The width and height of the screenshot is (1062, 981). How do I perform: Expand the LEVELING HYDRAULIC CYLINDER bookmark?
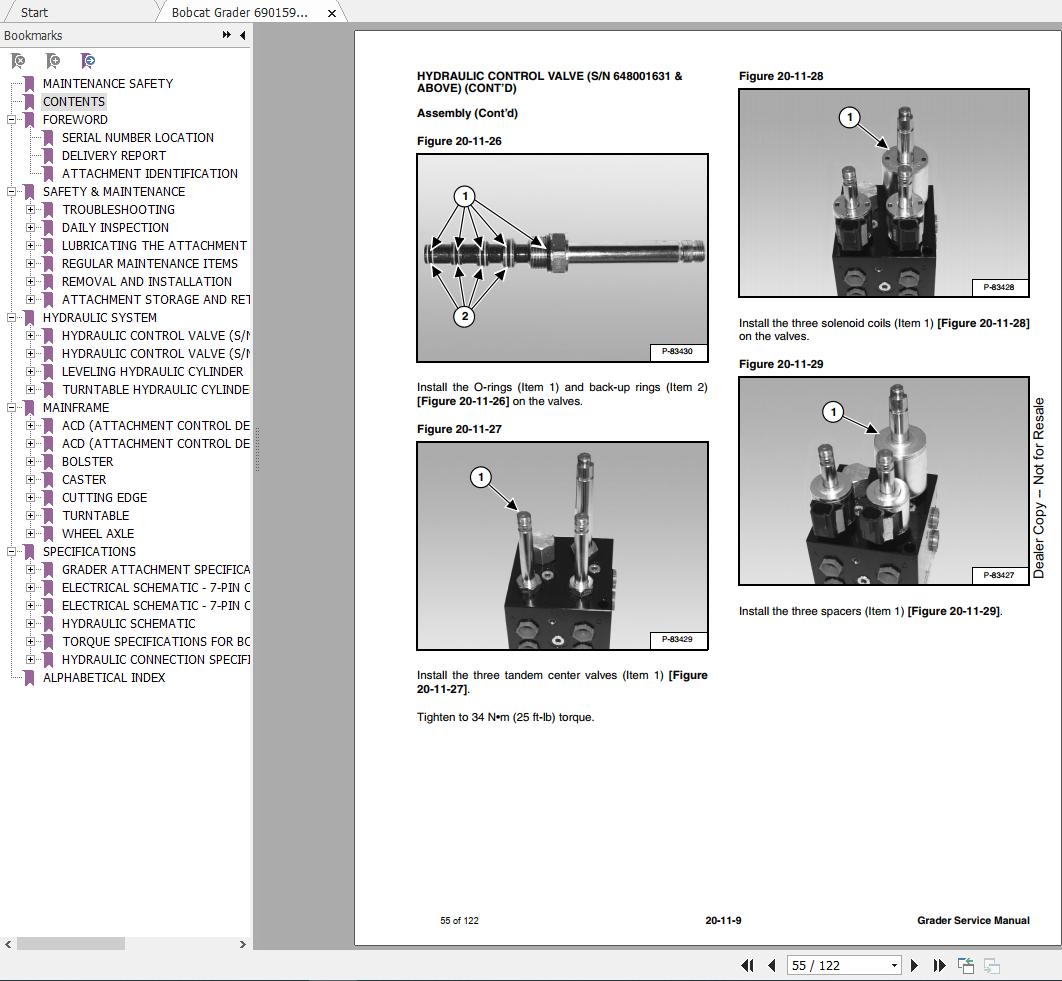(30, 372)
